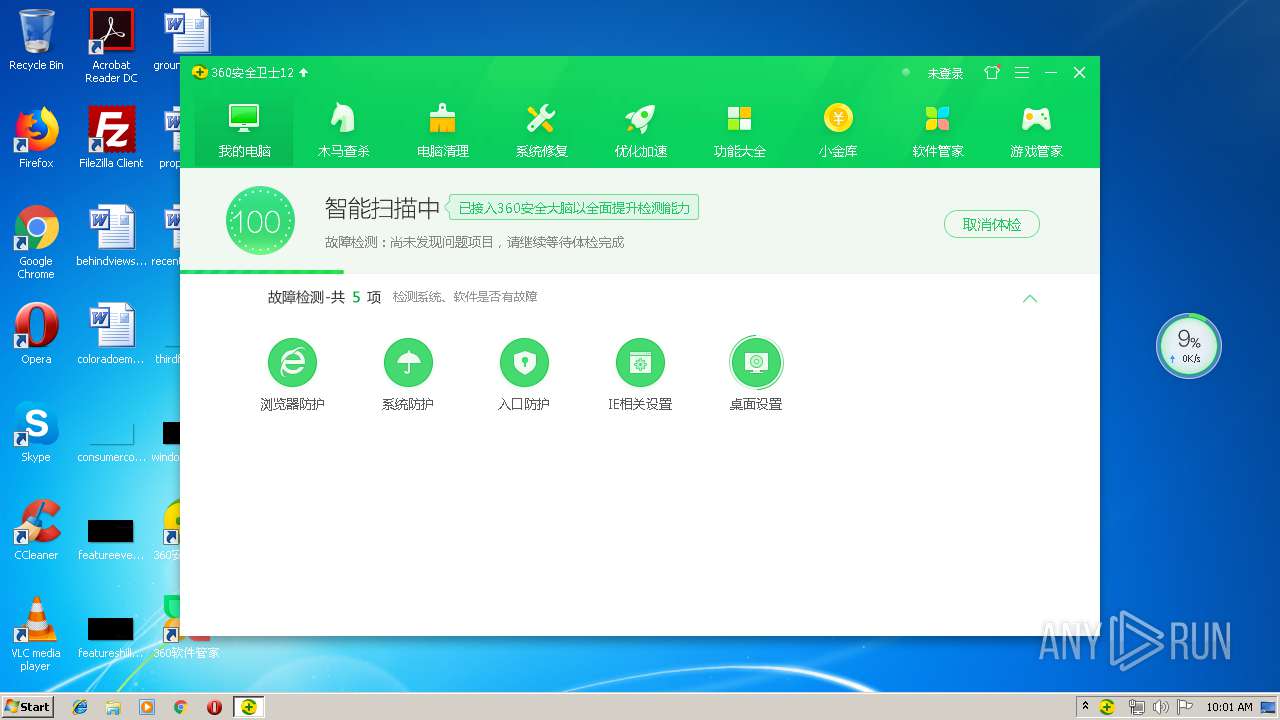The image size is (1280, 720).
Task: Open the 功能大全 tab
Action: 739,130
